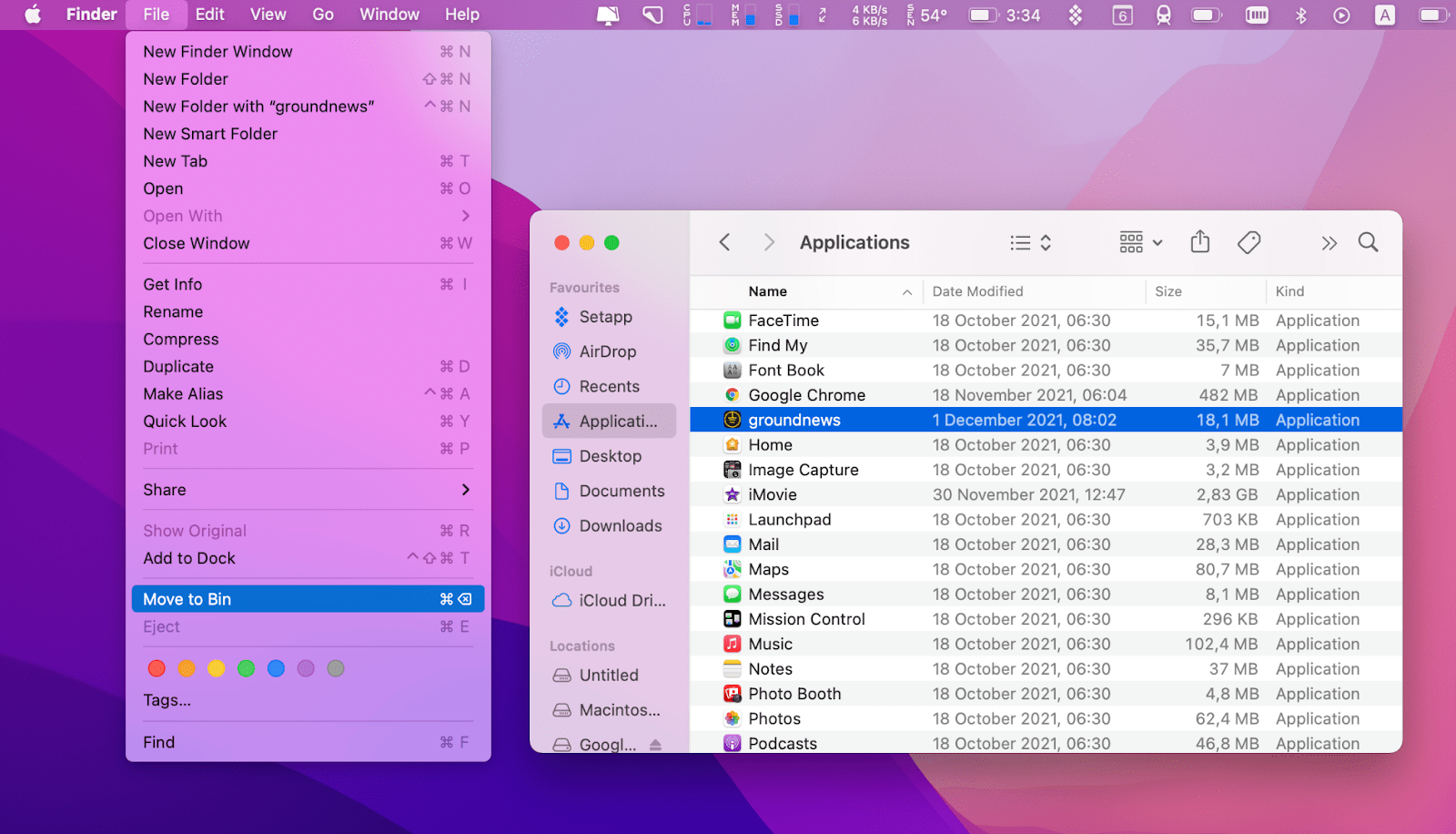Sort by Kind column header
Image resolution: width=1456 pixels, height=834 pixels.
point(1334,291)
